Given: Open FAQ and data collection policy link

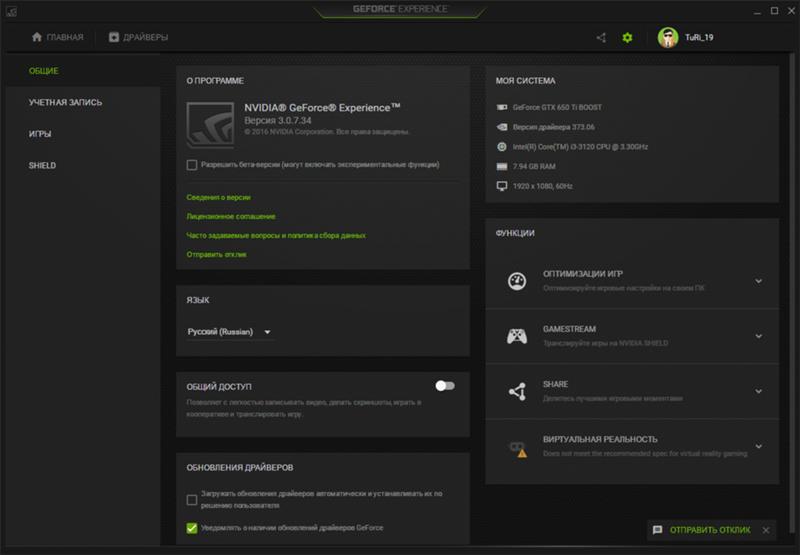Looking at the screenshot, I should pyautogui.click(x=276, y=235).
